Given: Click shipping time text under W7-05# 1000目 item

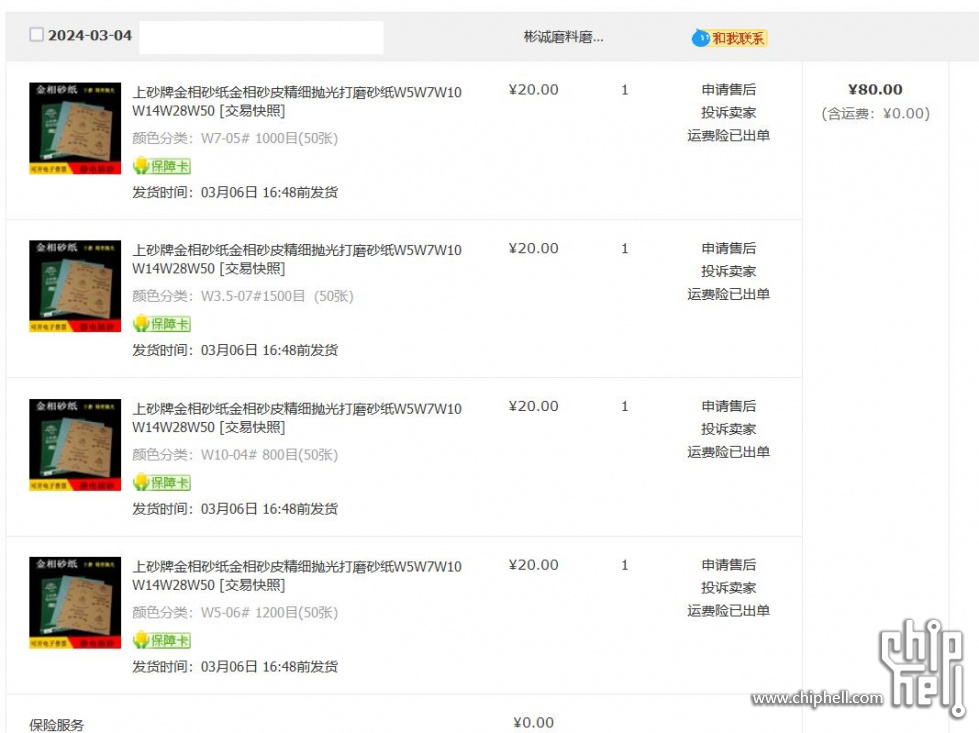Looking at the screenshot, I should (235, 192).
